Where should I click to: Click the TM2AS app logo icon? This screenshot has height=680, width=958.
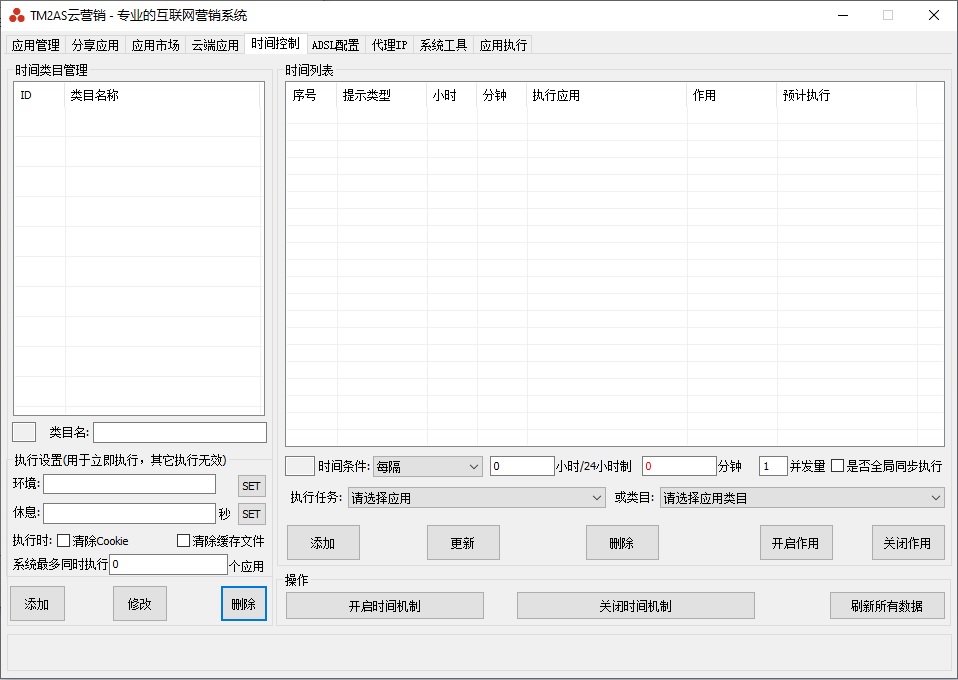[17, 15]
